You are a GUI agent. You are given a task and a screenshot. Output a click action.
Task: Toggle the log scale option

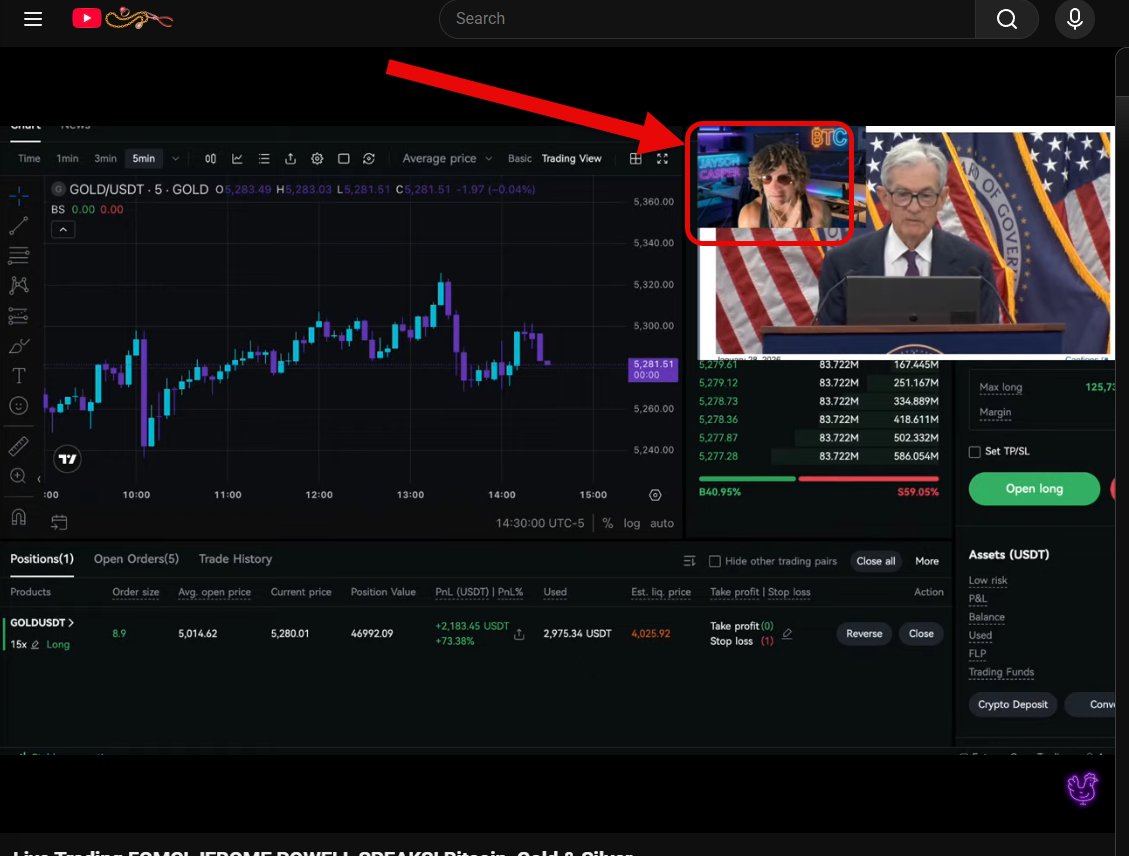(x=631, y=523)
